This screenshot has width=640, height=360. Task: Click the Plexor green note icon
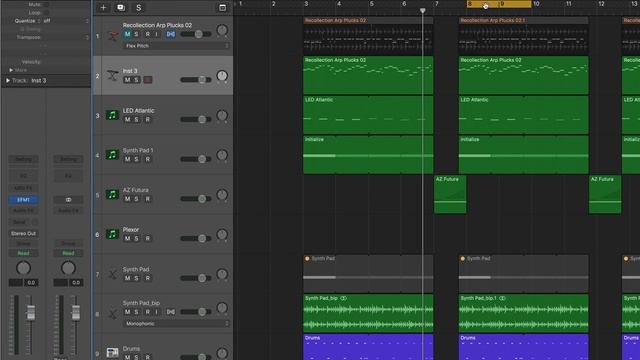(x=112, y=234)
